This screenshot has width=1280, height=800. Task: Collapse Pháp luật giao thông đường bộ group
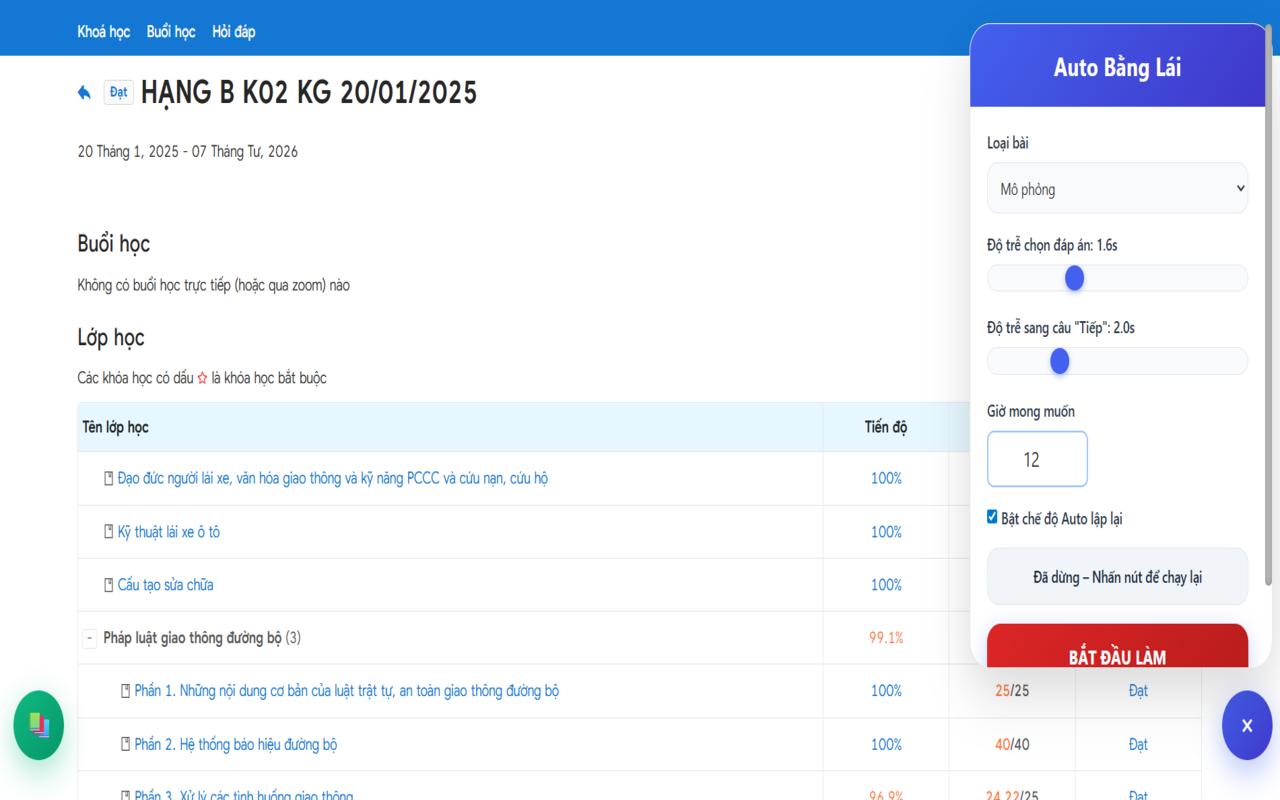pos(89,638)
